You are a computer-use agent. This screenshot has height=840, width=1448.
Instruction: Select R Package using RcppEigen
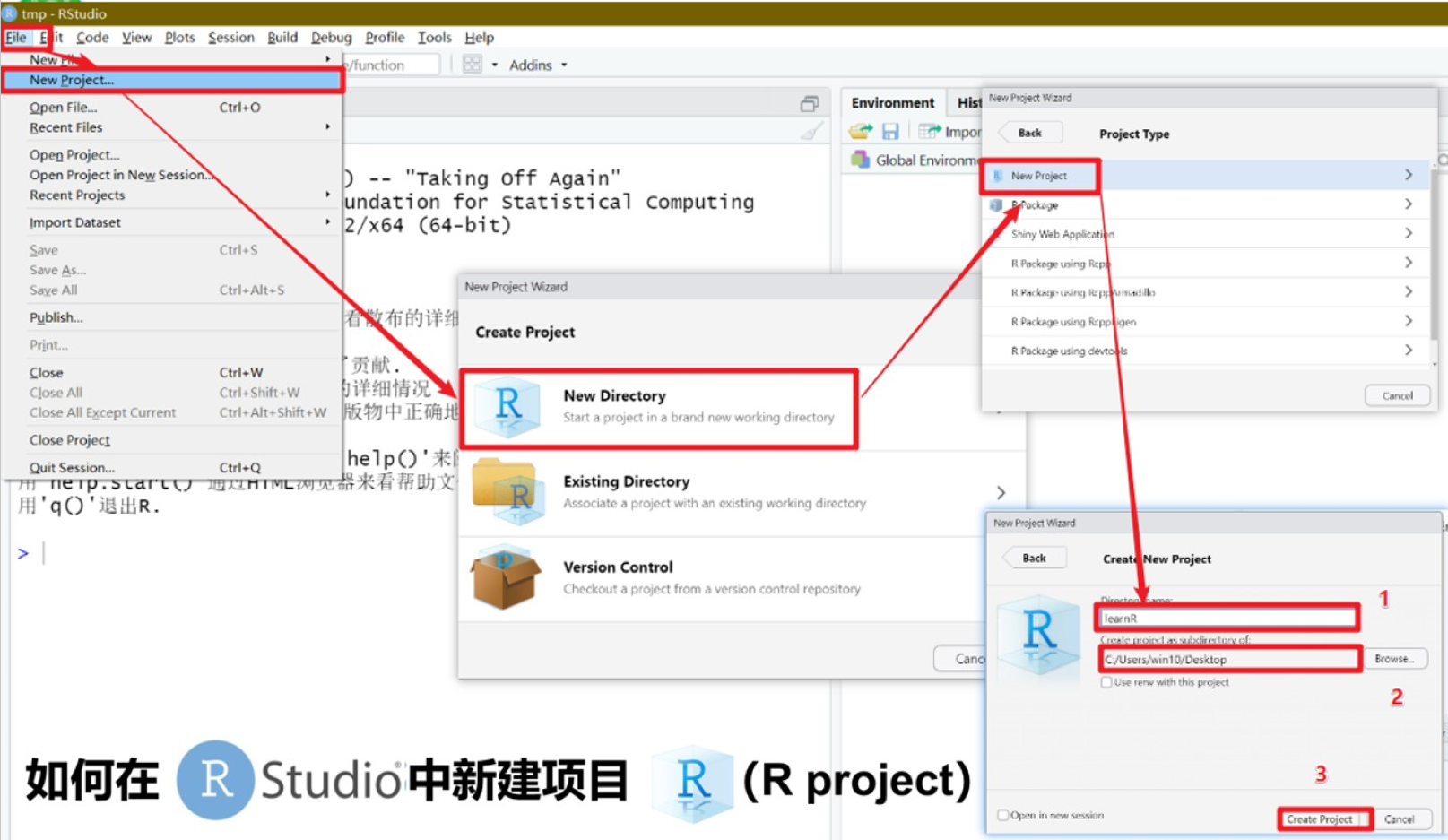(1207, 321)
